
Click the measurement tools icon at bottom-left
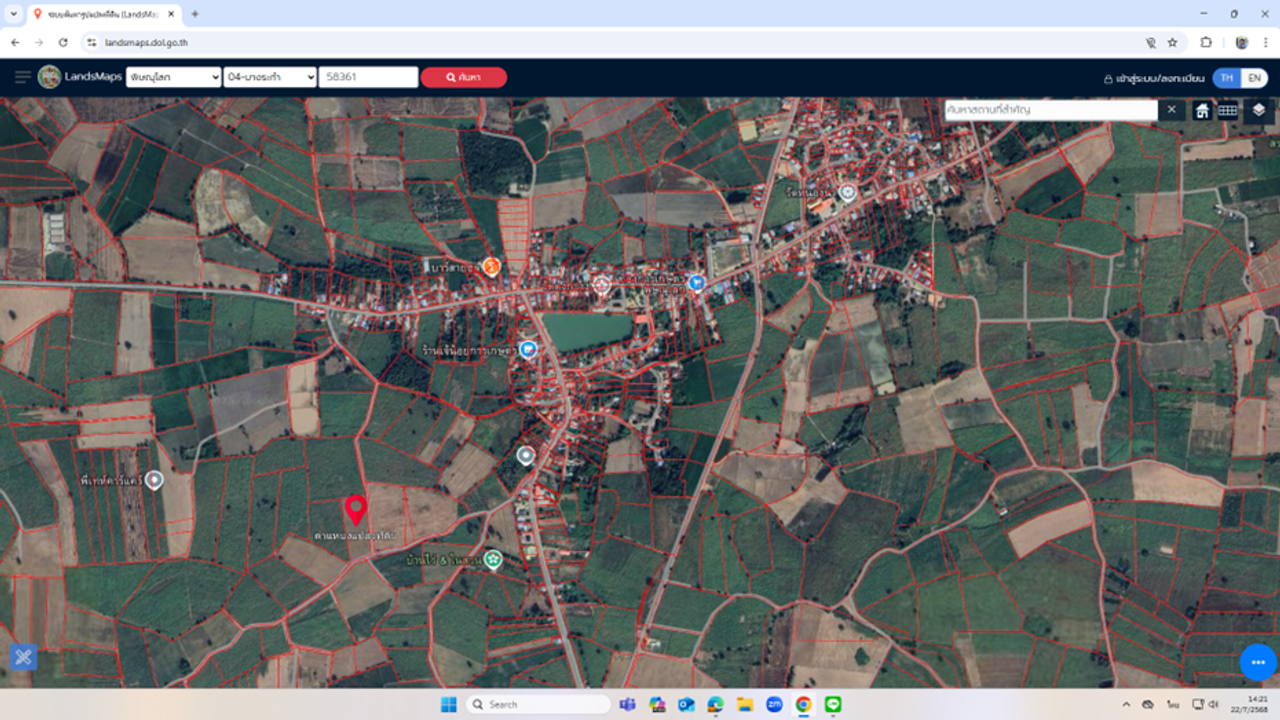(24, 657)
